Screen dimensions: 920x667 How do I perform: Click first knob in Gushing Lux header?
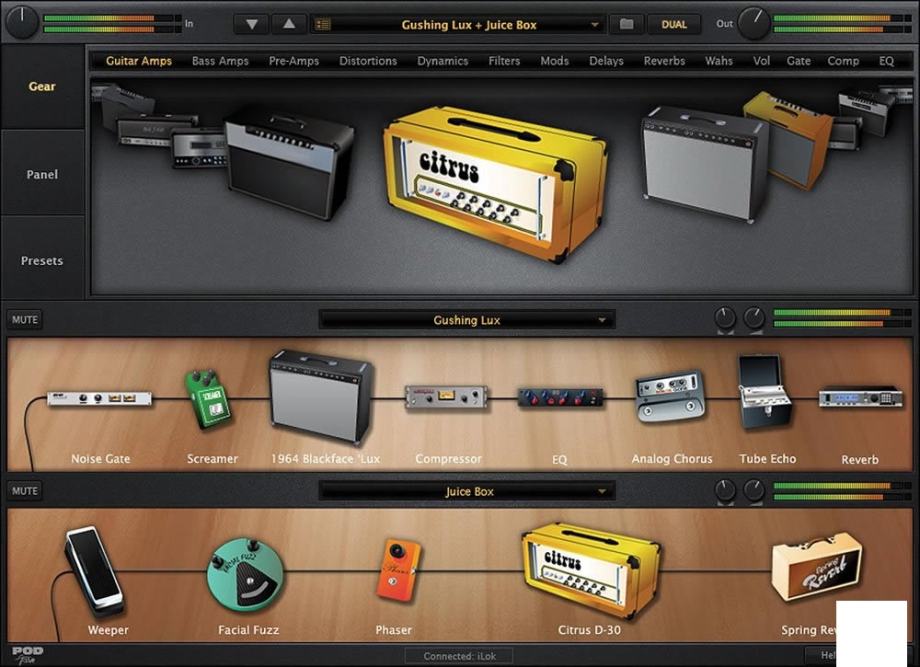(x=725, y=319)
